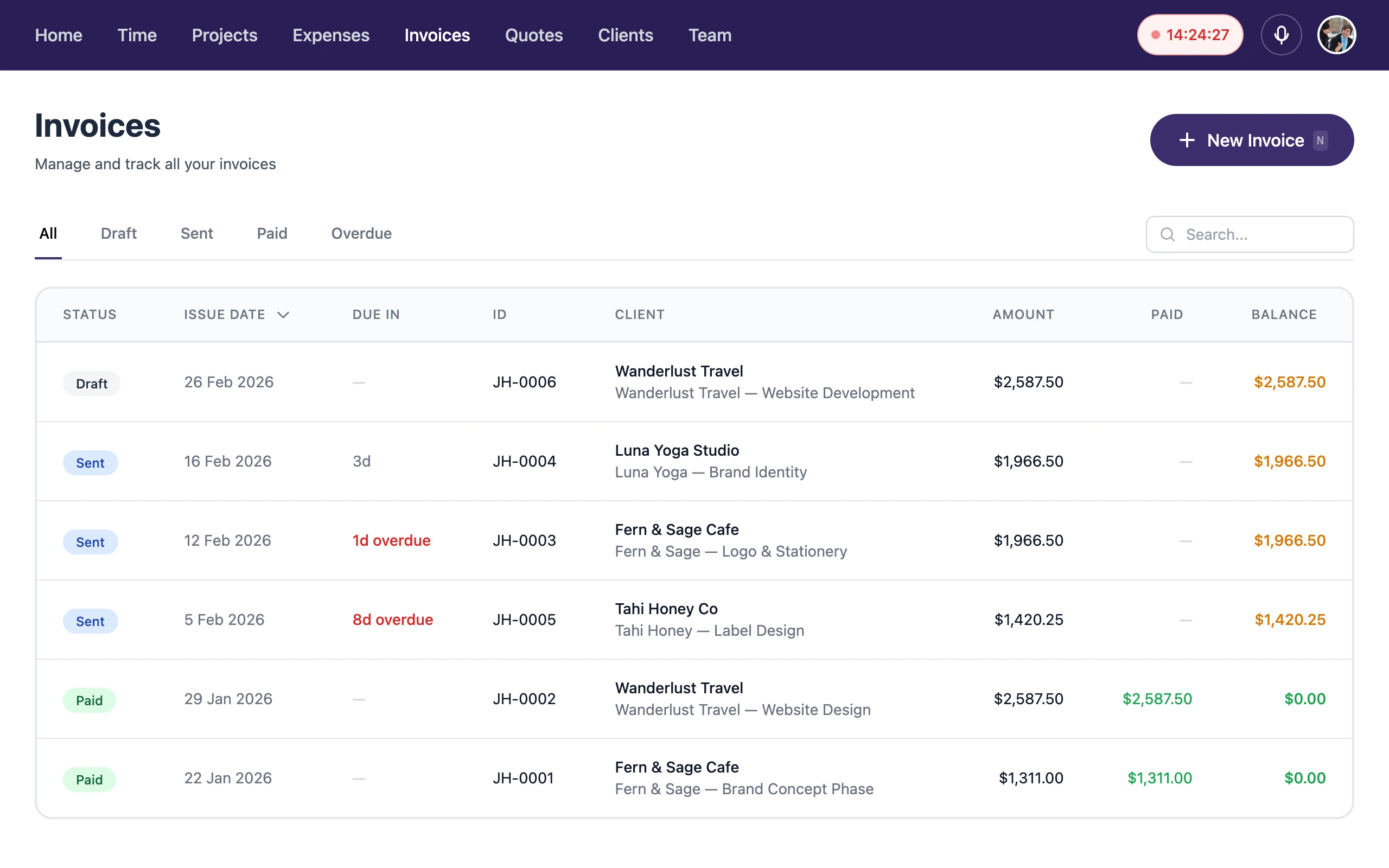Click the running timer showing 14:24:27
The image size is (1389, 868).
(1189, 35)
